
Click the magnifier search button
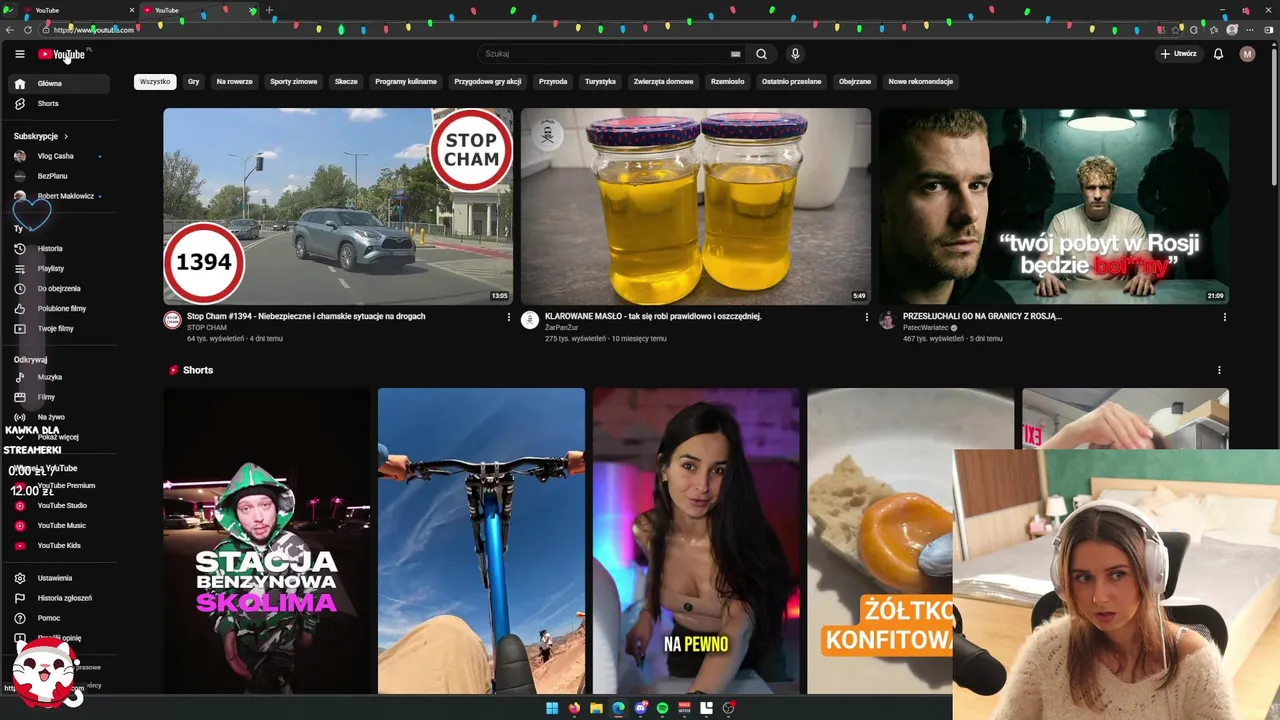pos(761,54)
